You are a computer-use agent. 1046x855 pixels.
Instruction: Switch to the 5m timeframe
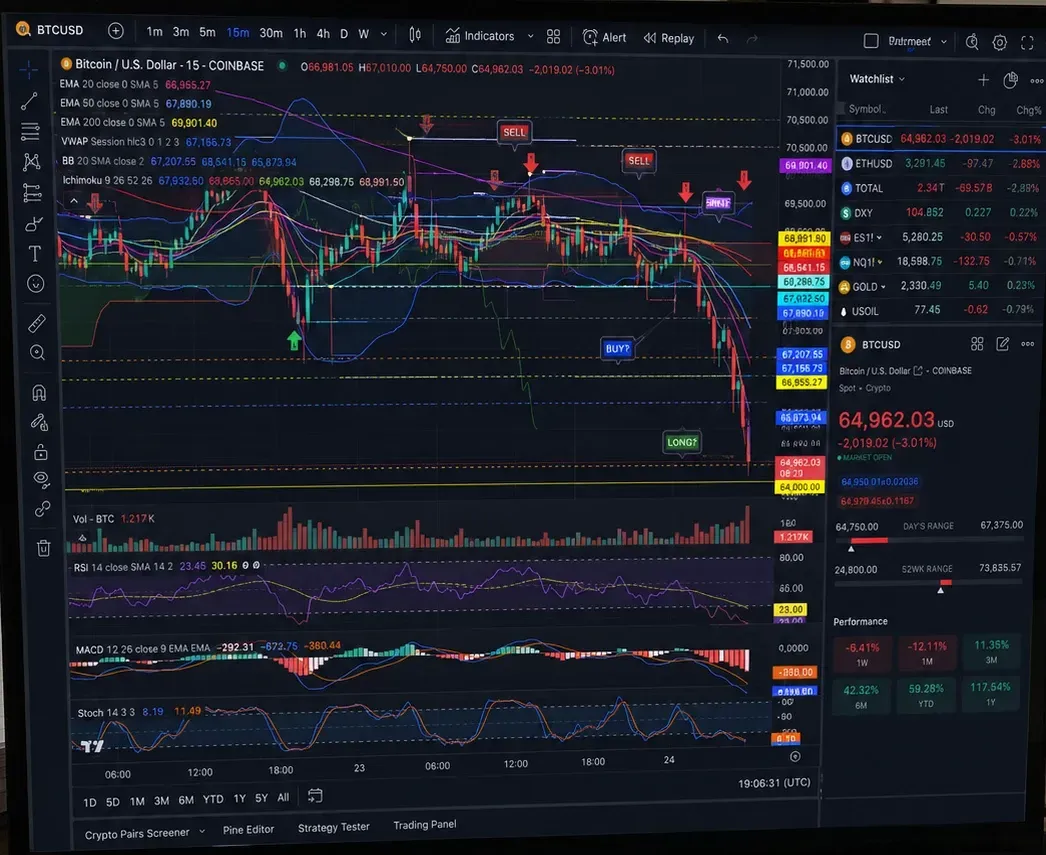(x=207, y=32)
